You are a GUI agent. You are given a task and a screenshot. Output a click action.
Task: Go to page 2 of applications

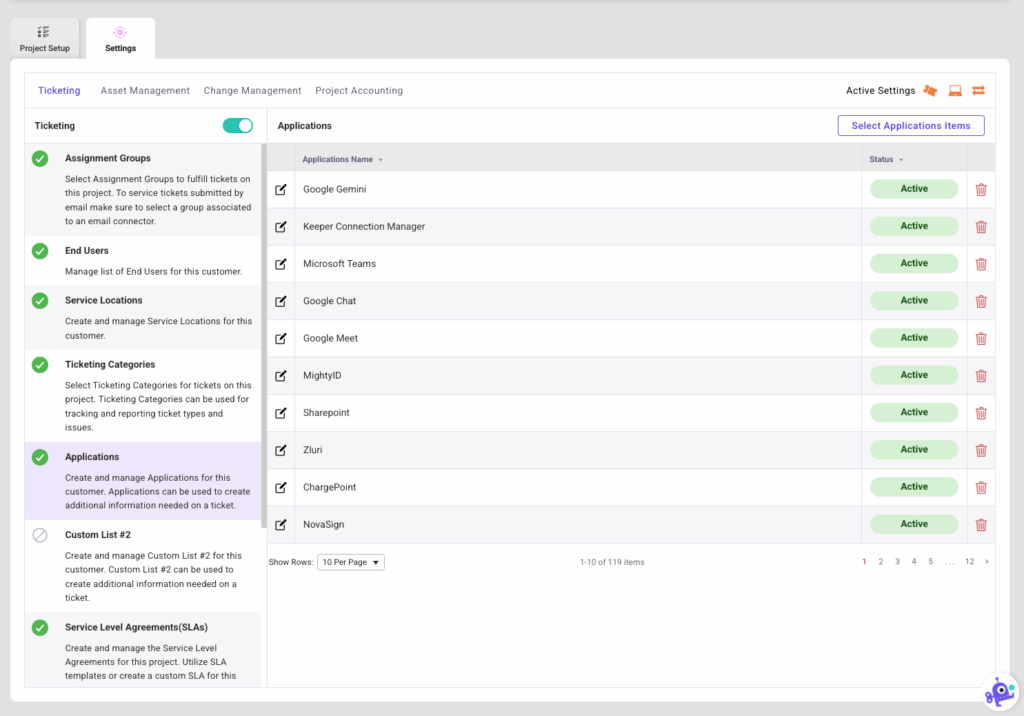coord(881,561)
